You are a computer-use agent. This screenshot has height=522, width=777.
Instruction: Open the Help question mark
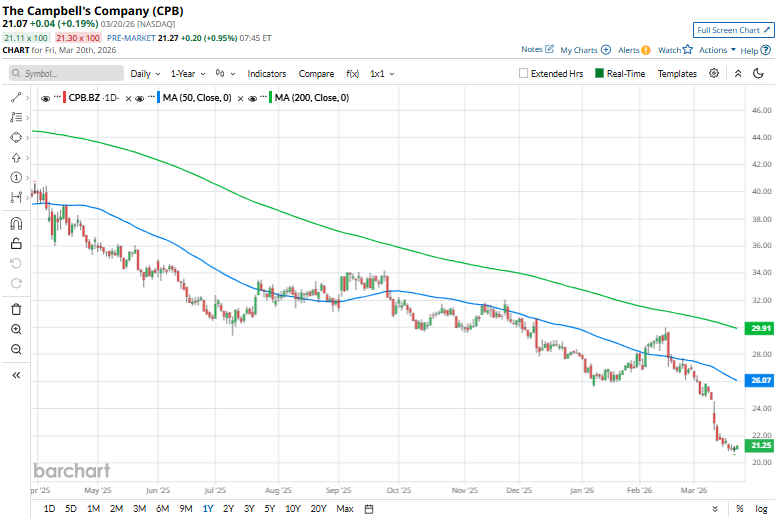[x=766, y=50]
